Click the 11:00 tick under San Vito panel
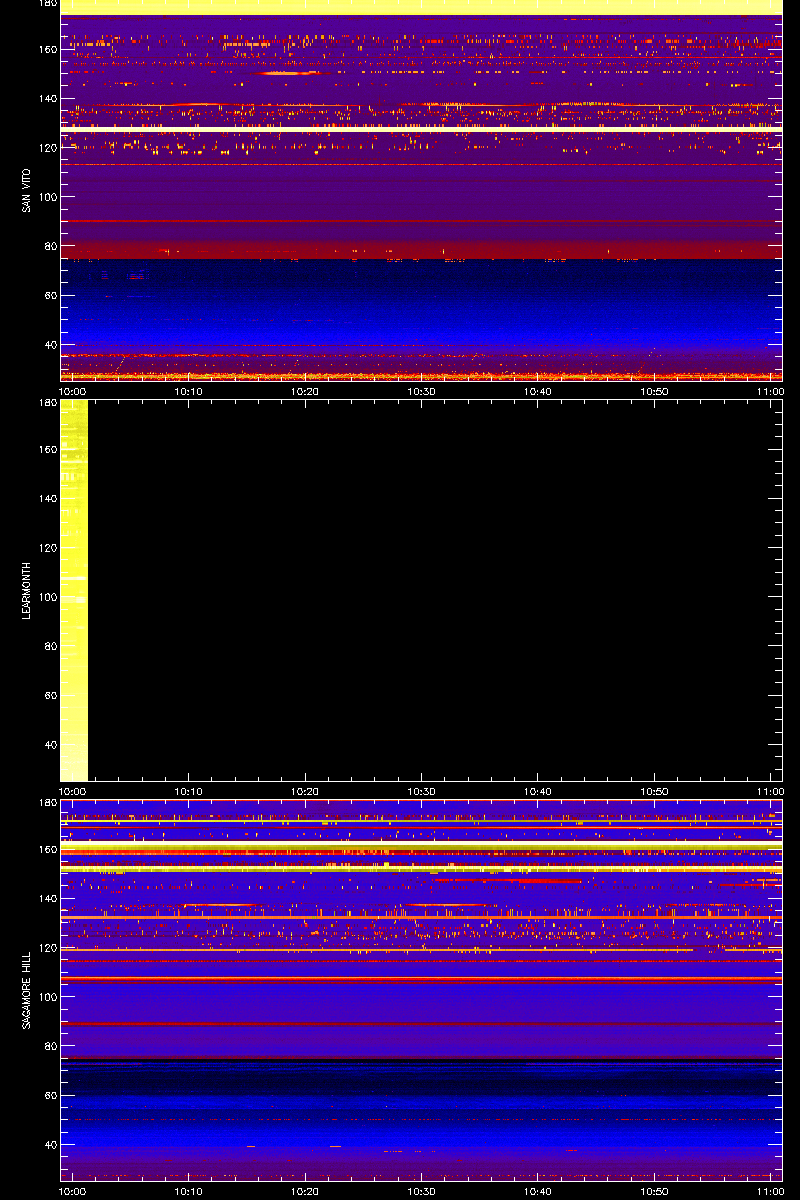 [770, 391]
